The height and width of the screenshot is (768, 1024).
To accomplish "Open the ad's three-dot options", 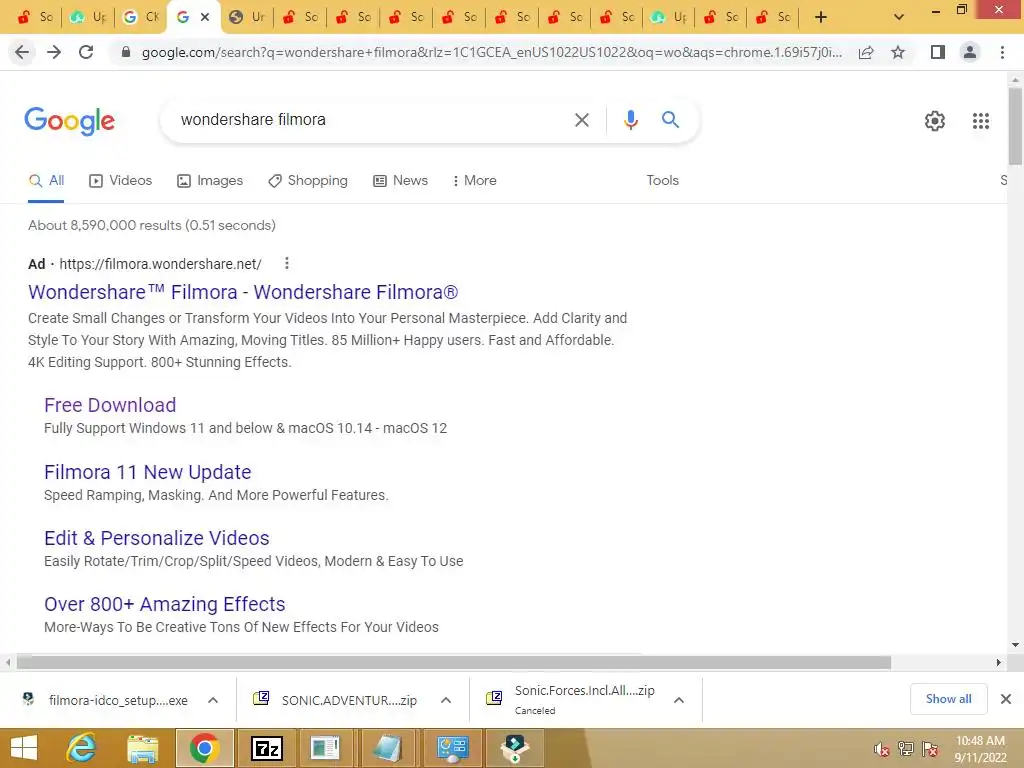I will (287, 263).
